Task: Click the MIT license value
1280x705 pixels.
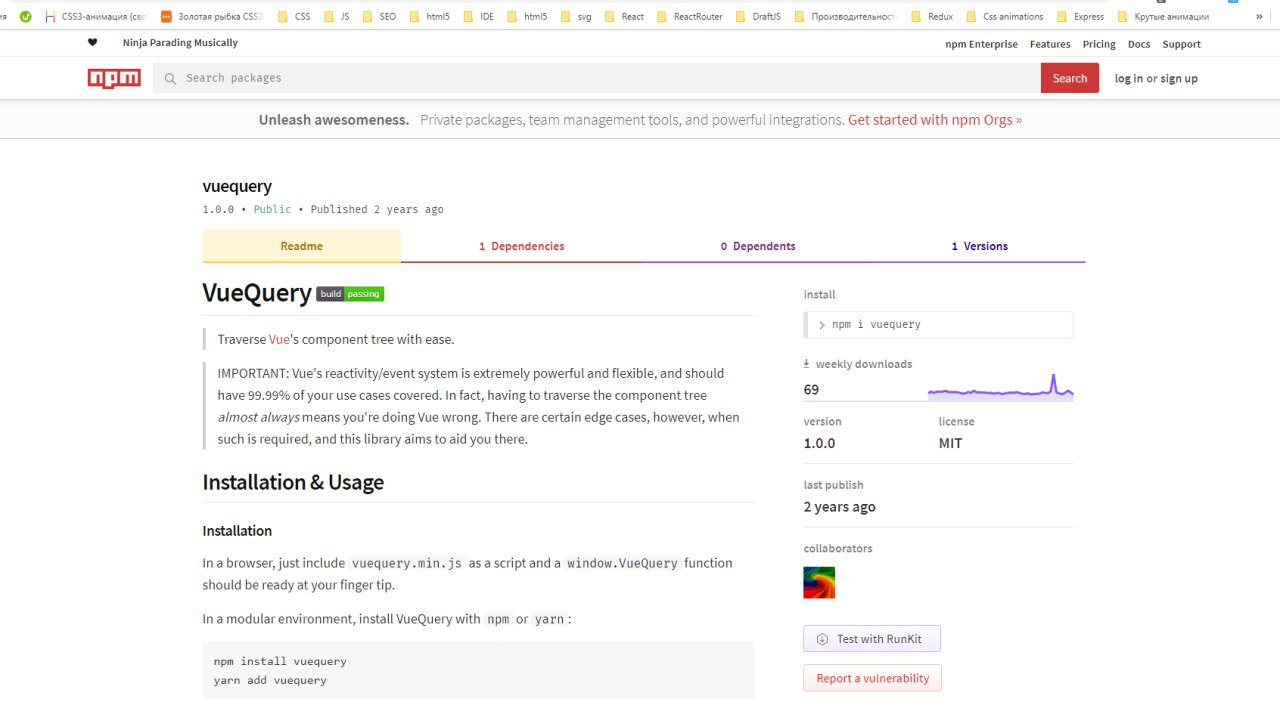Action: (x=950, y=443)
